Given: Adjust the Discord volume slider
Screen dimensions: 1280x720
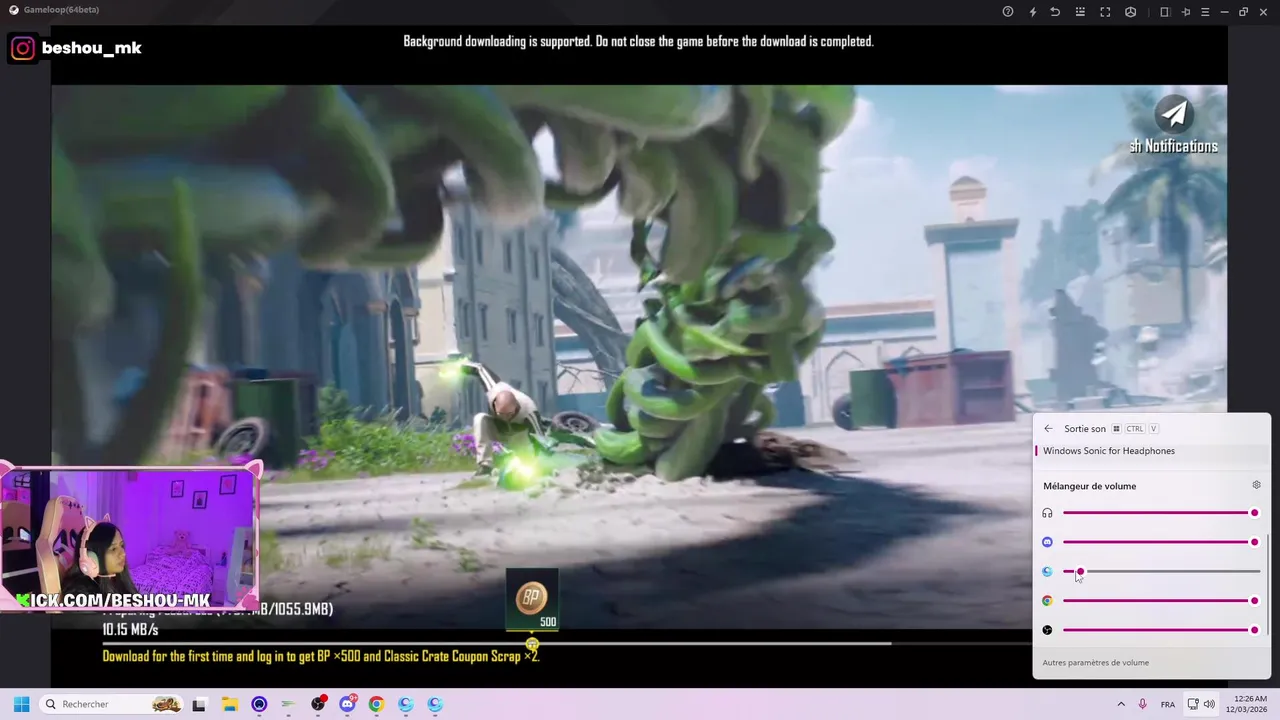Looking at the screenshot, I should (x=1161, y=542).
